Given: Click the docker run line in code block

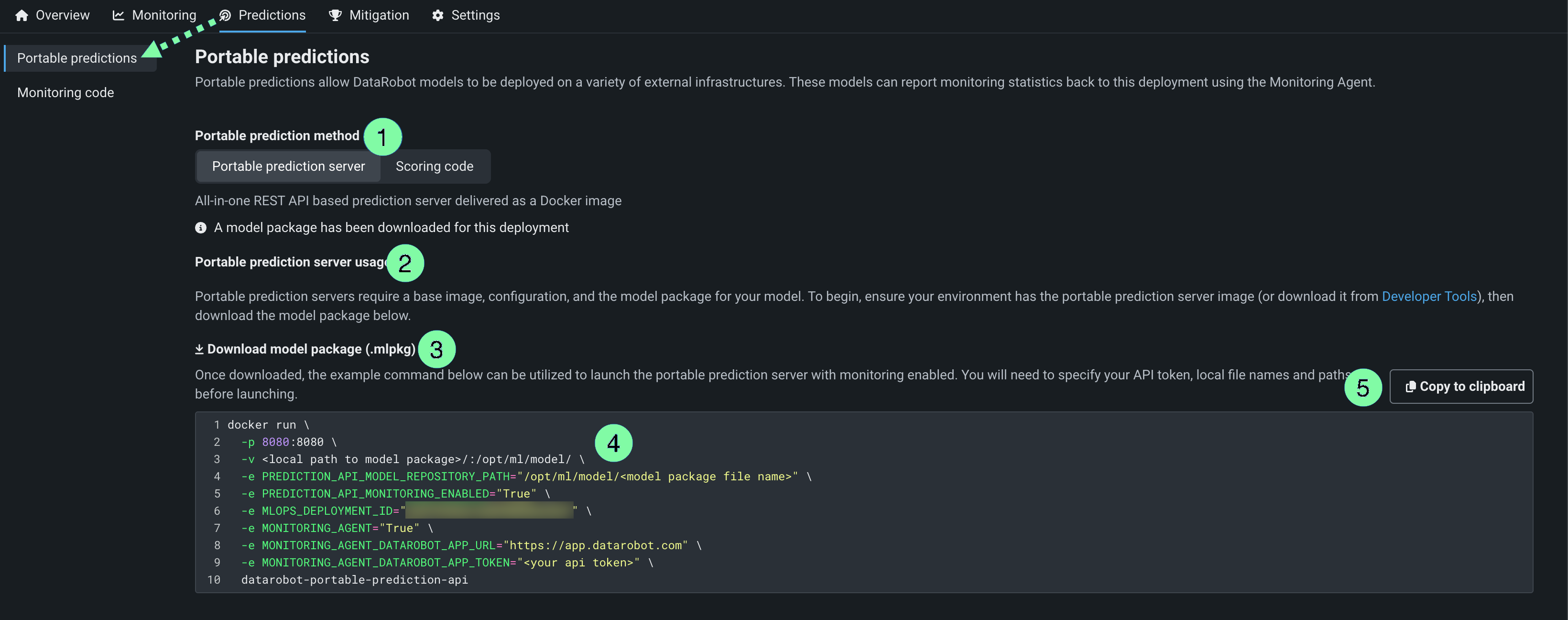Looking at the screenshot, I should point(269,424).
